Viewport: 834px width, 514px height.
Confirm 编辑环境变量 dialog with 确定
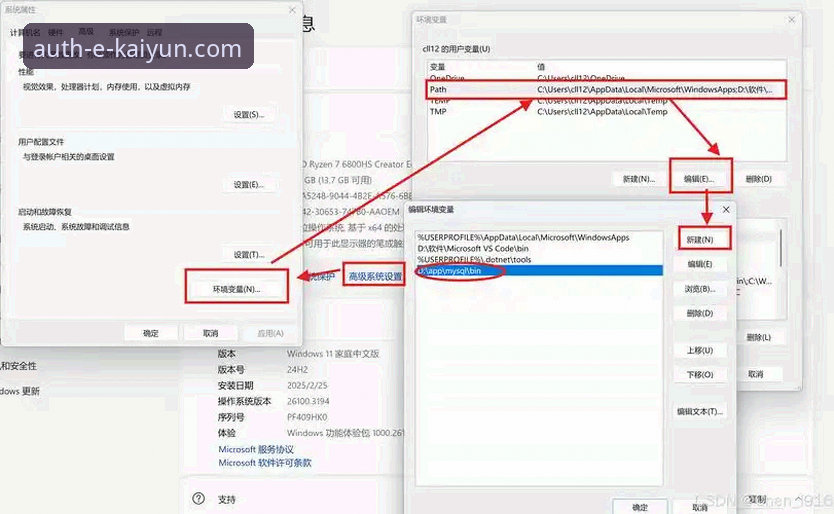click(640, 507)
